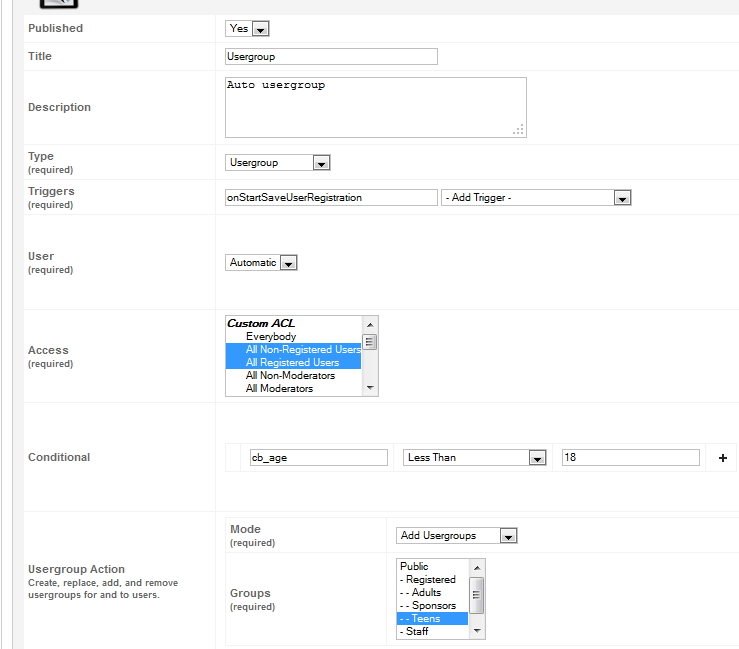The width and height of the screenshot is (739, 649).
Task: Click the Triggers text field
Action: pos(331,197)
